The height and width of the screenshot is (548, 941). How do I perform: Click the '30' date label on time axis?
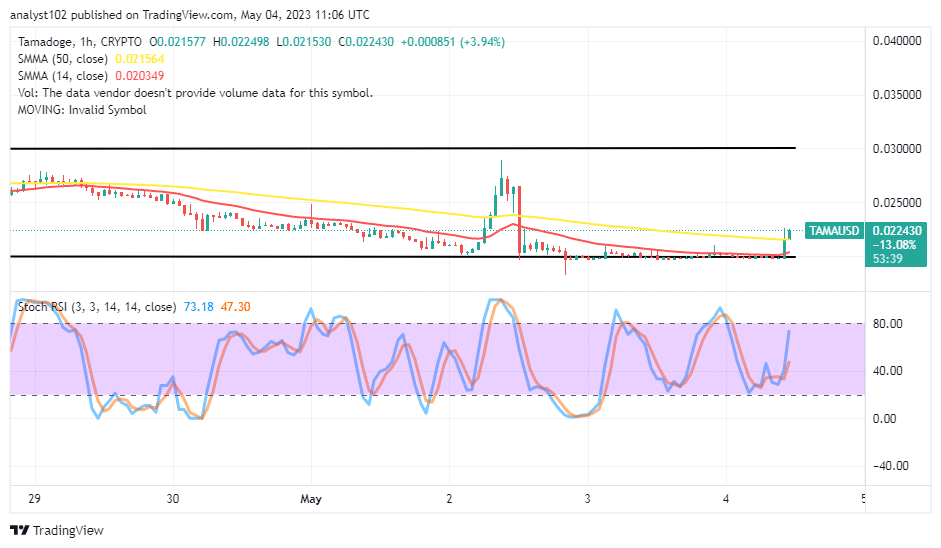pos(172,497)
